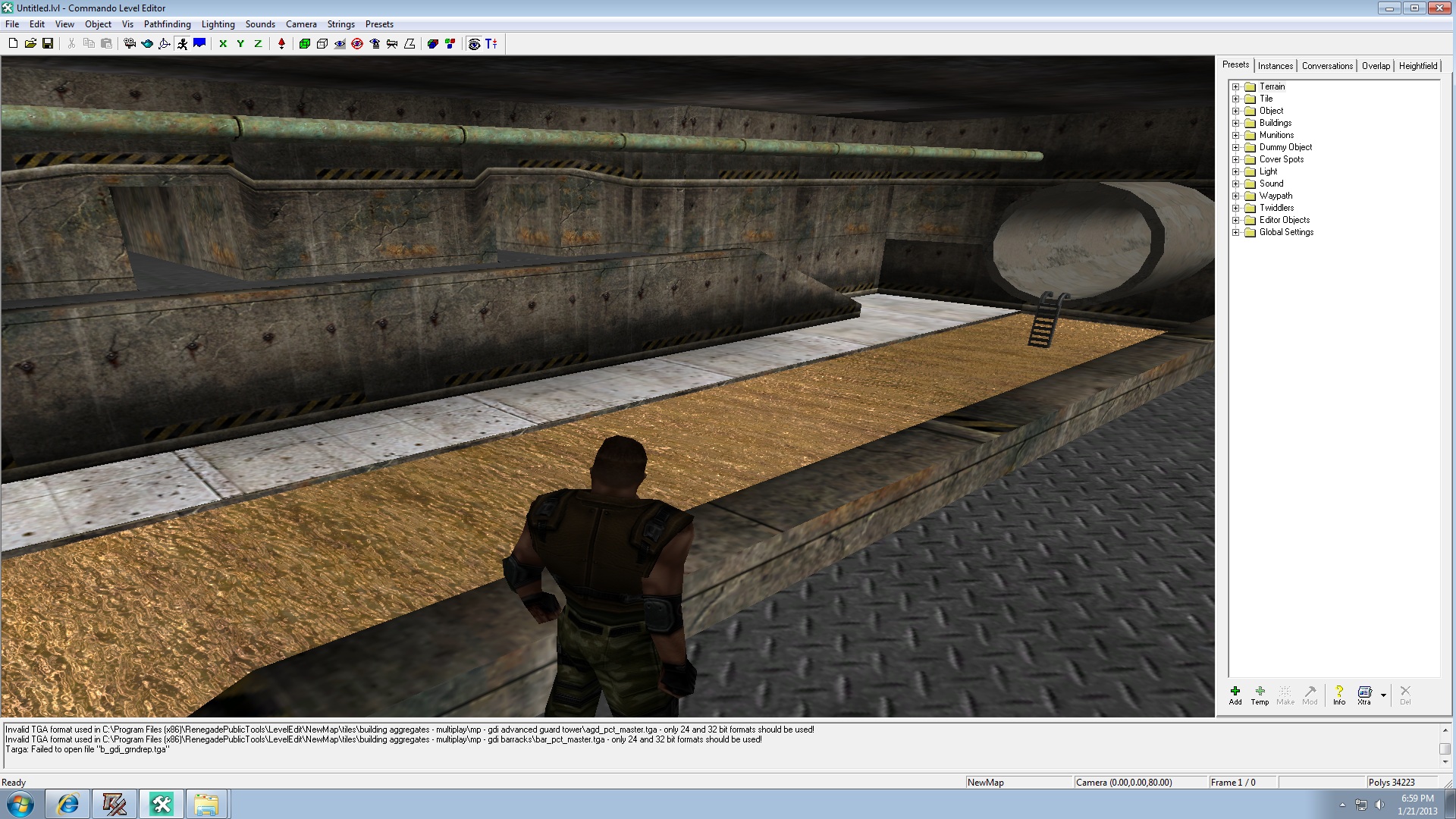Click the red-green-blue color blocks icon

[x=450, y=44]
